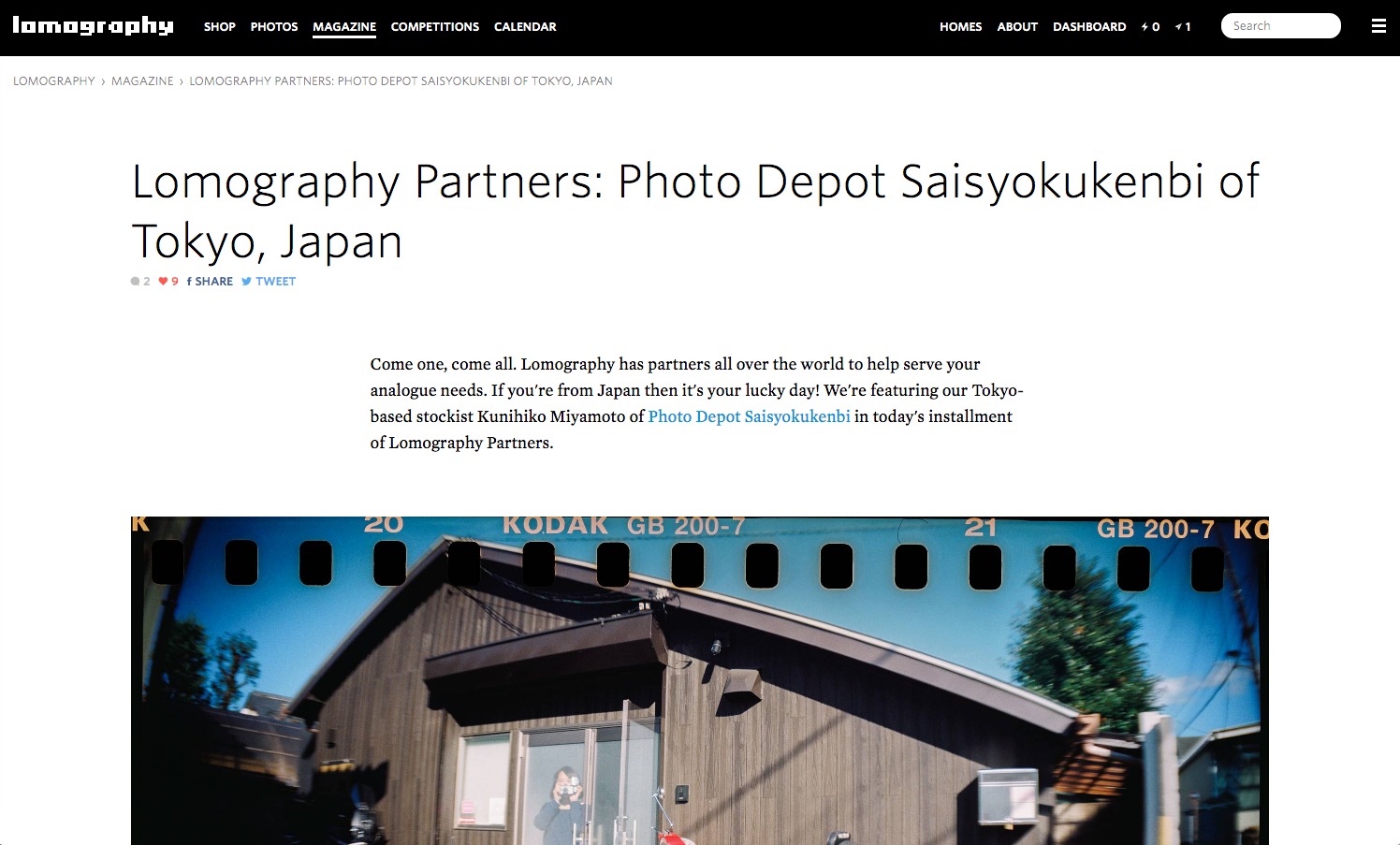Tweet this article
Screen dimensions: 1400x845
coord(269,281)
